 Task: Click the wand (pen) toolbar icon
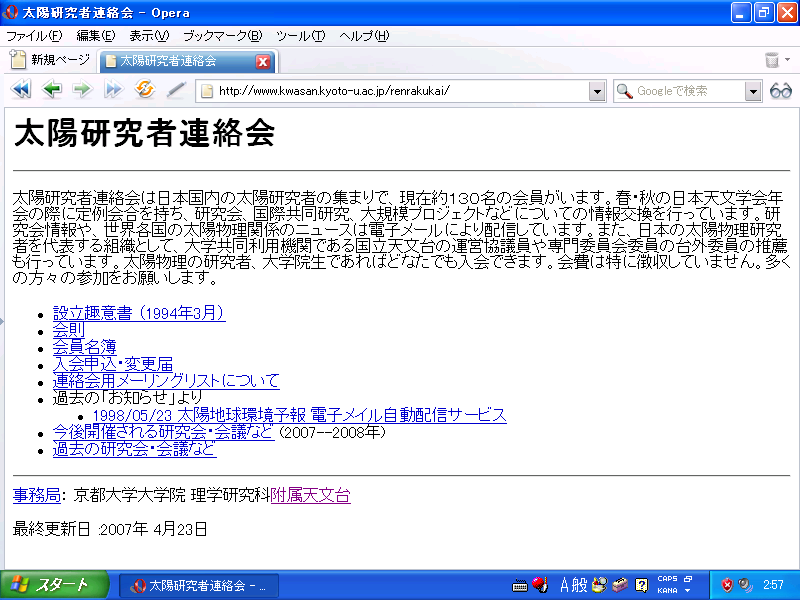tap(176, 90)
